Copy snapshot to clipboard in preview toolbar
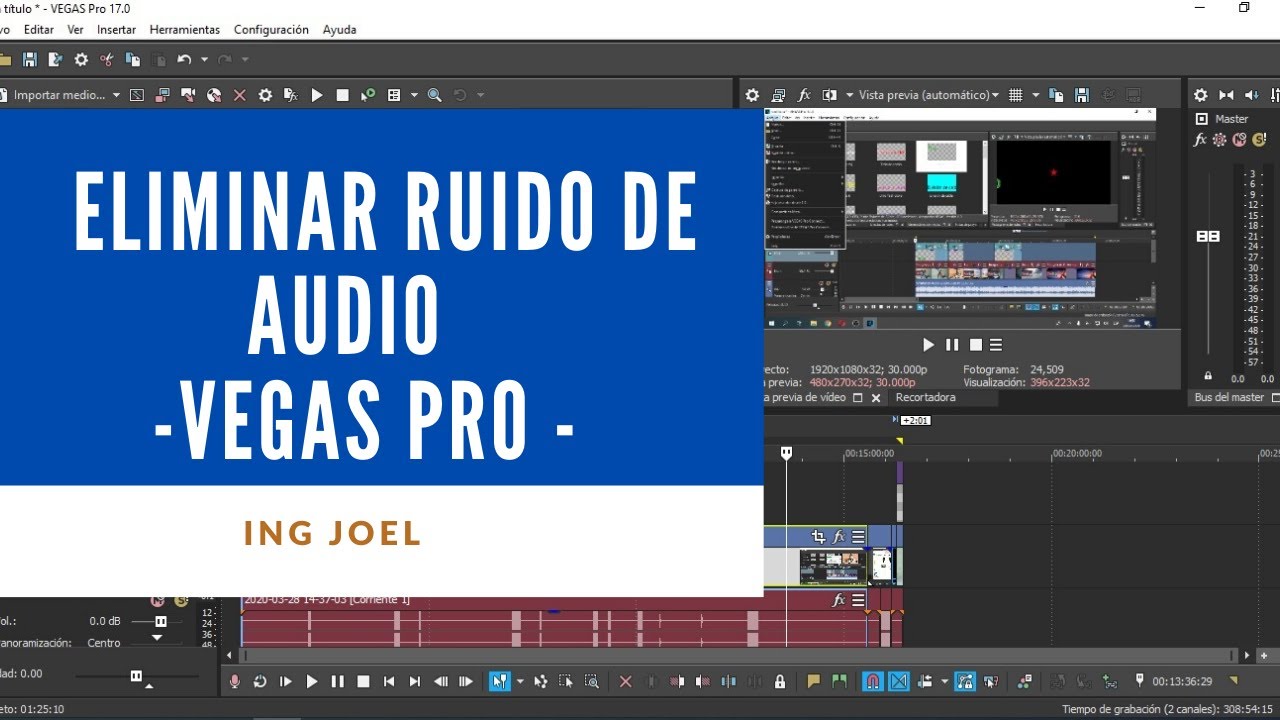The width and height of the screenshot is (1280, 720). pyautogui.click(x=1057, y=95)
